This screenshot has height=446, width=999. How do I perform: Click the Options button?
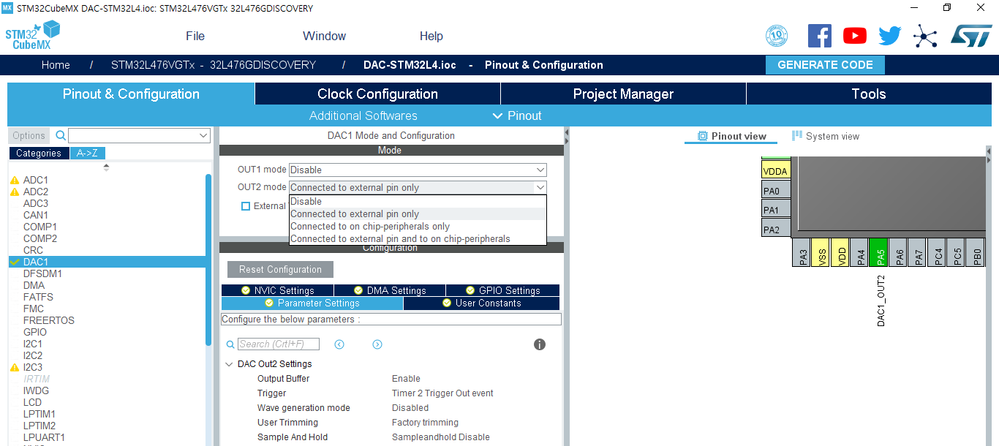coord(29,136)
